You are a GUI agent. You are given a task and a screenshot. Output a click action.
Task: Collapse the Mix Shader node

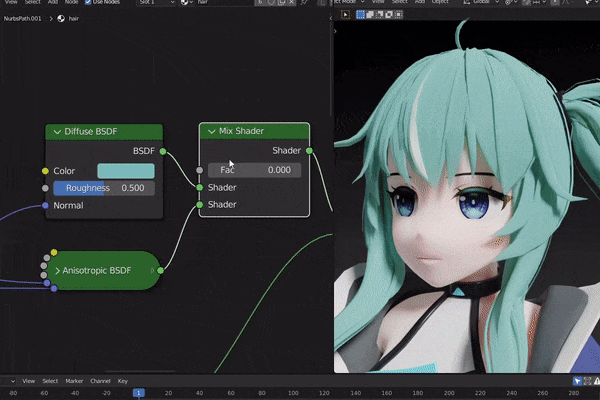coord(212,131)
